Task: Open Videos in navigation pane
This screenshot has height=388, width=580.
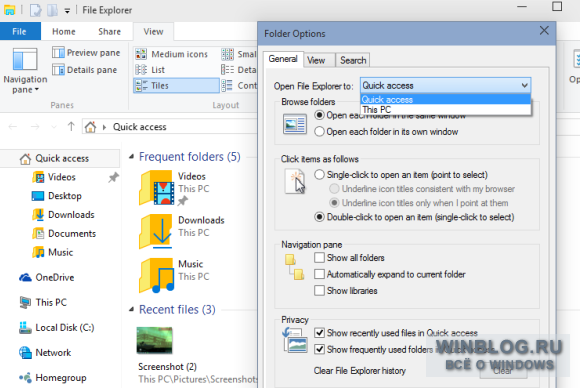Action: click(61, 177)
